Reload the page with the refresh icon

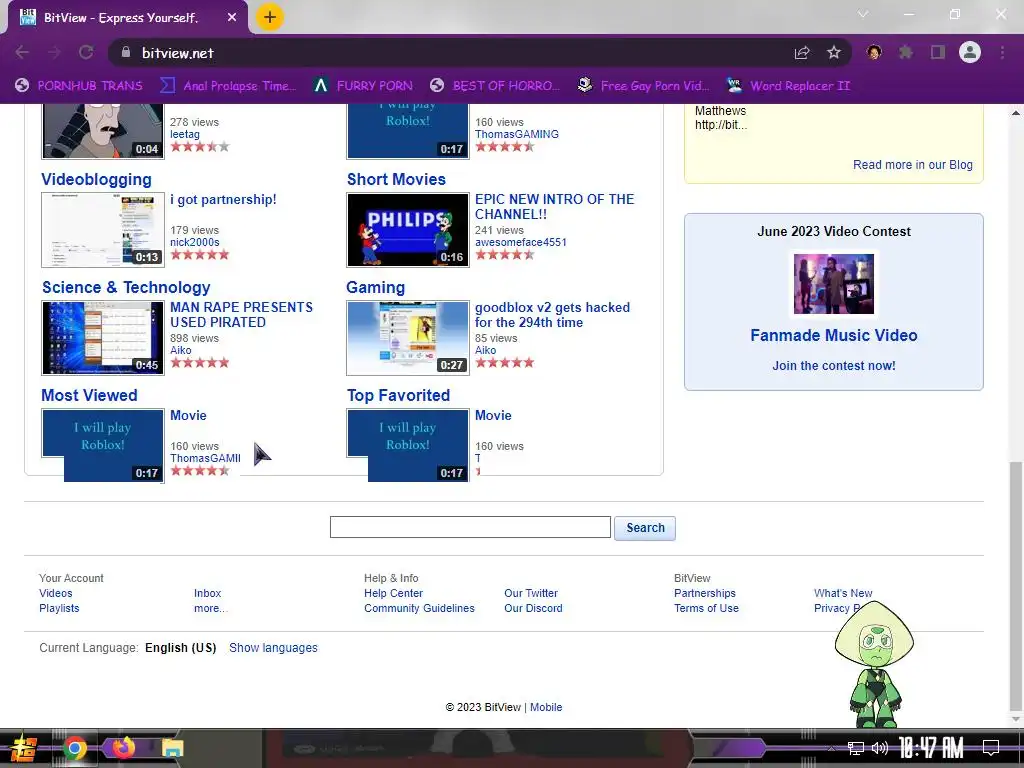point(86,52)
